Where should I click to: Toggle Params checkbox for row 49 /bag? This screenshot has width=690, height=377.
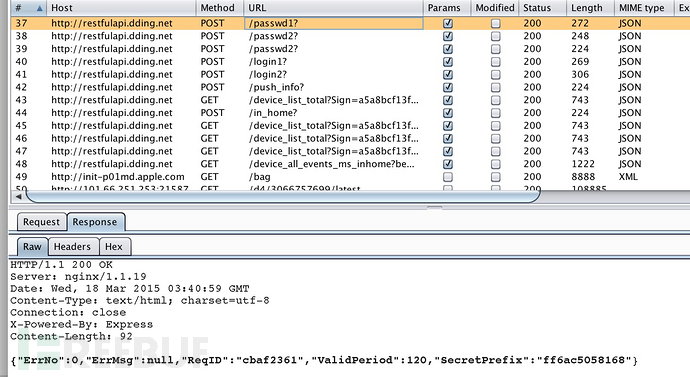pos(448,176)
